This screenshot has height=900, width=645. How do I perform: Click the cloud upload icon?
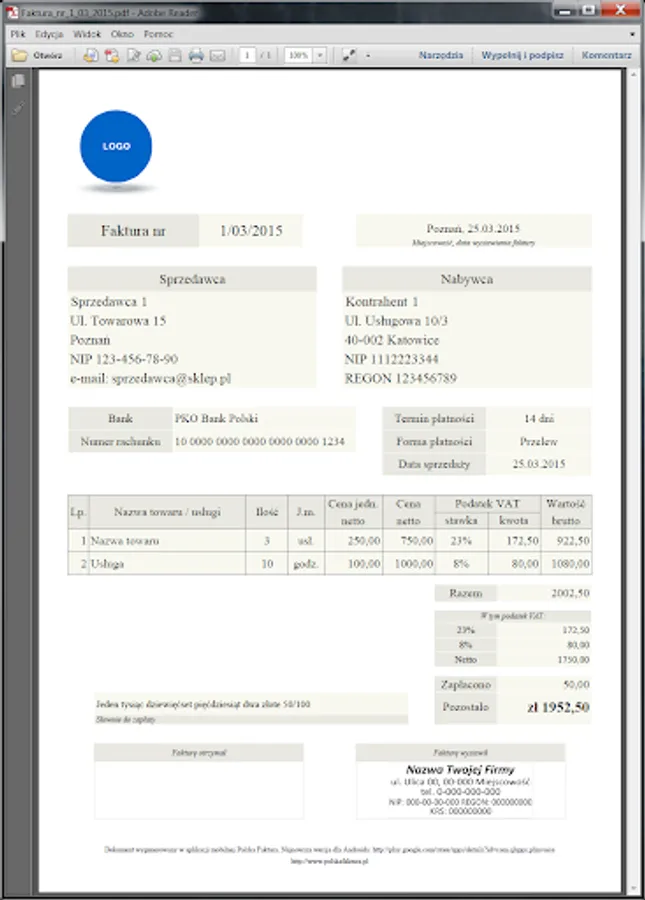click(154, 55)
